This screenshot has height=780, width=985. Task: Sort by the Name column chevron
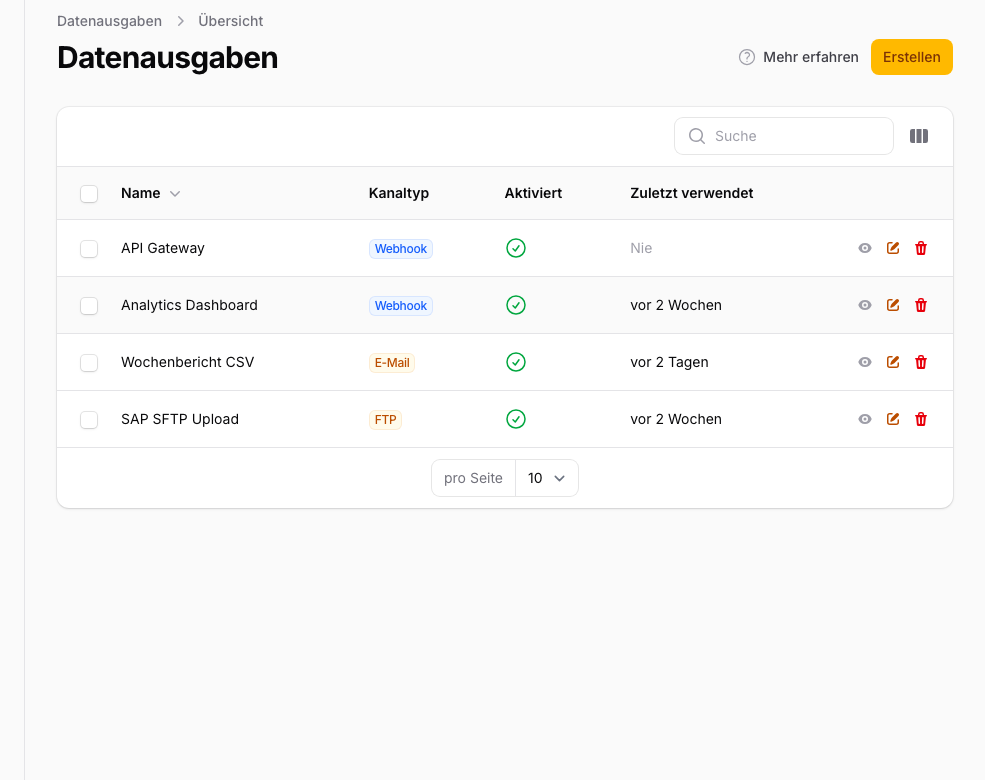[x=175, y=194]
